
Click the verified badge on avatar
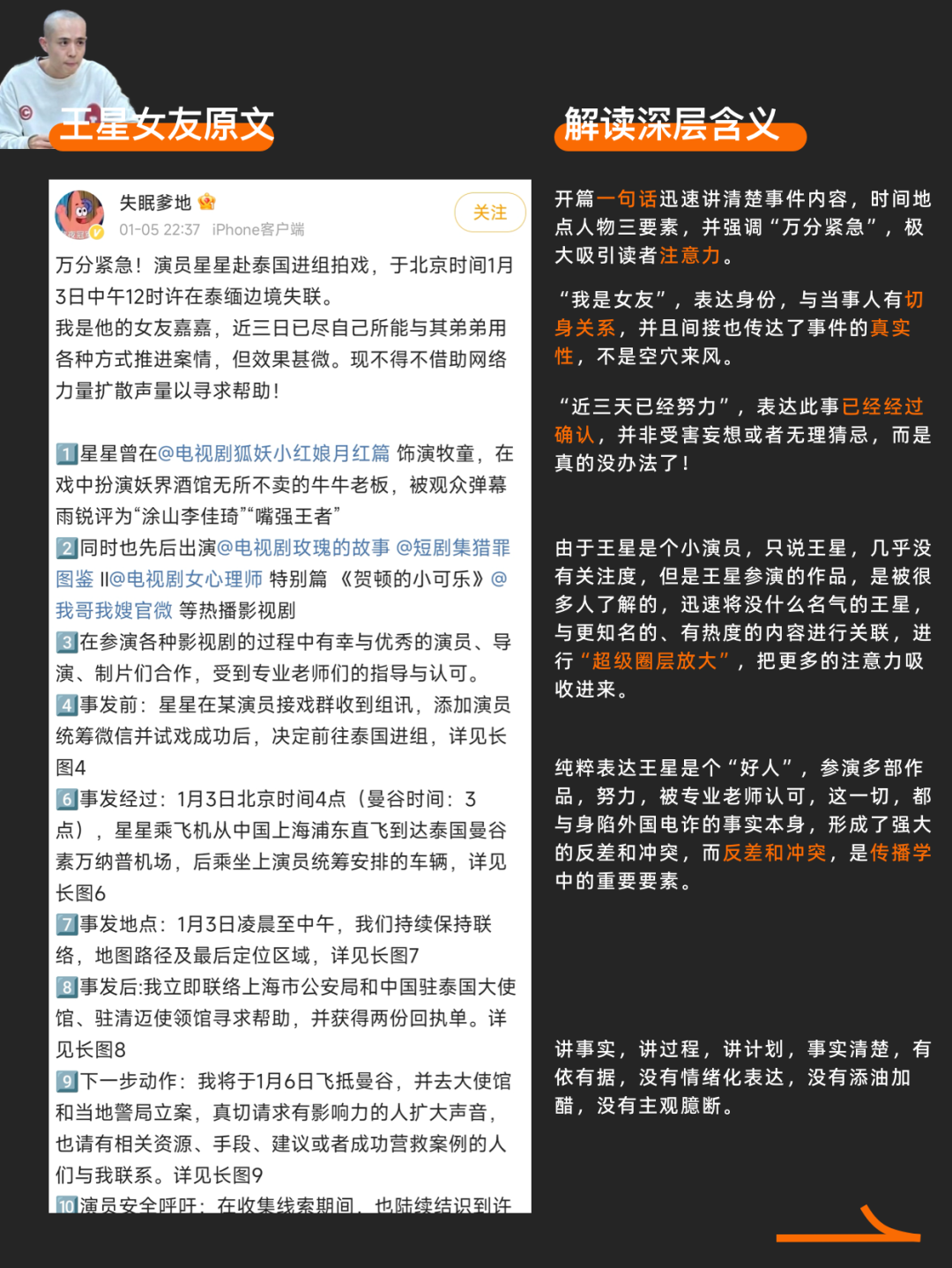pos(97,232)
